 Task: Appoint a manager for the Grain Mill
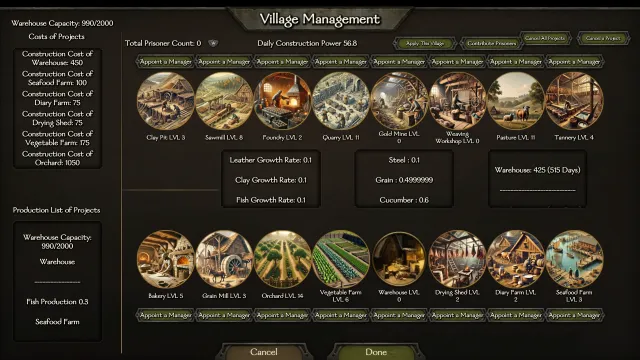[x=224, y=315]
